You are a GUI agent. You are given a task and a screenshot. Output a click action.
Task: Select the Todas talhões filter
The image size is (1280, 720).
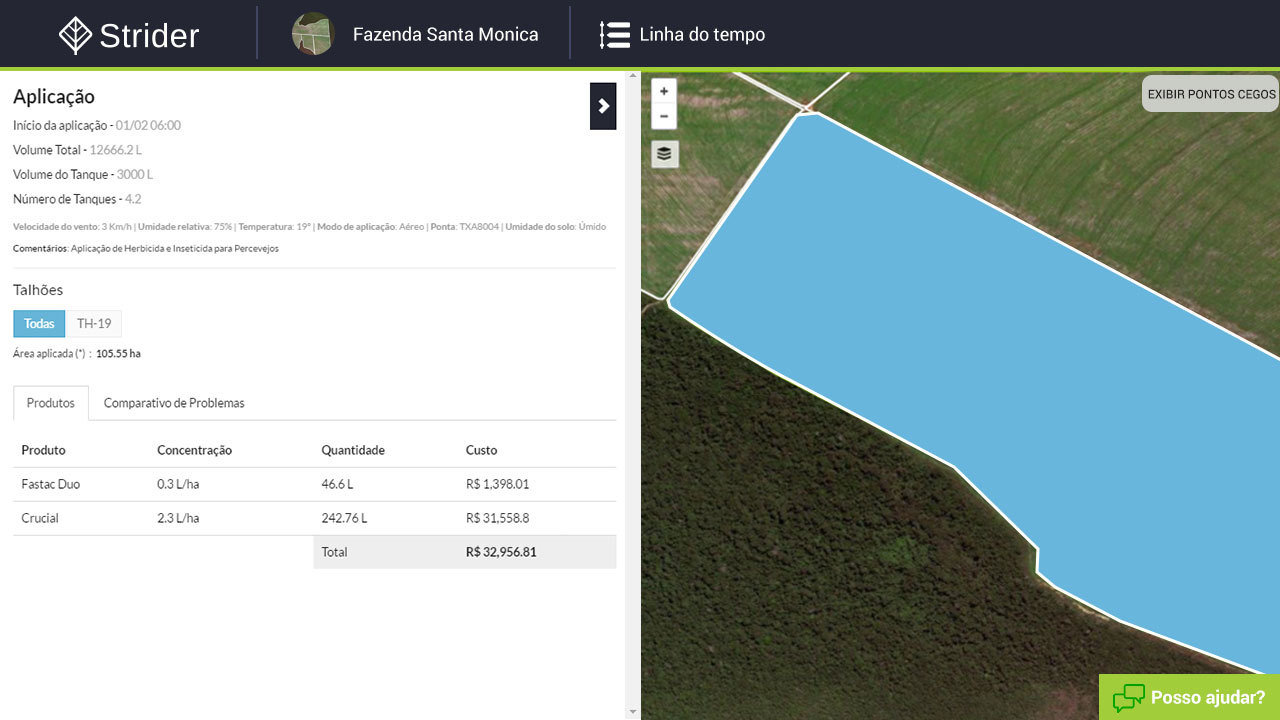[39, 324]
